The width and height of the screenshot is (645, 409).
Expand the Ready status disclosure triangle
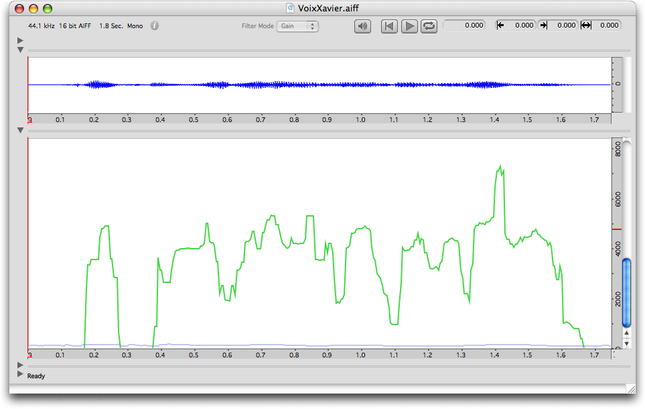click(x=21, y=376)
